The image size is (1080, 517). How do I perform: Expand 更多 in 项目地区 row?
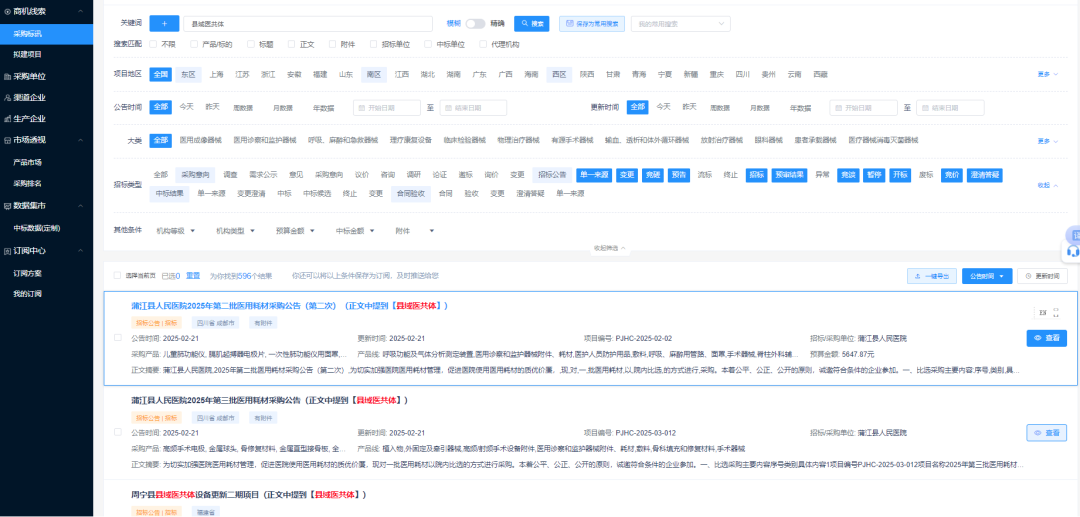1047,74
